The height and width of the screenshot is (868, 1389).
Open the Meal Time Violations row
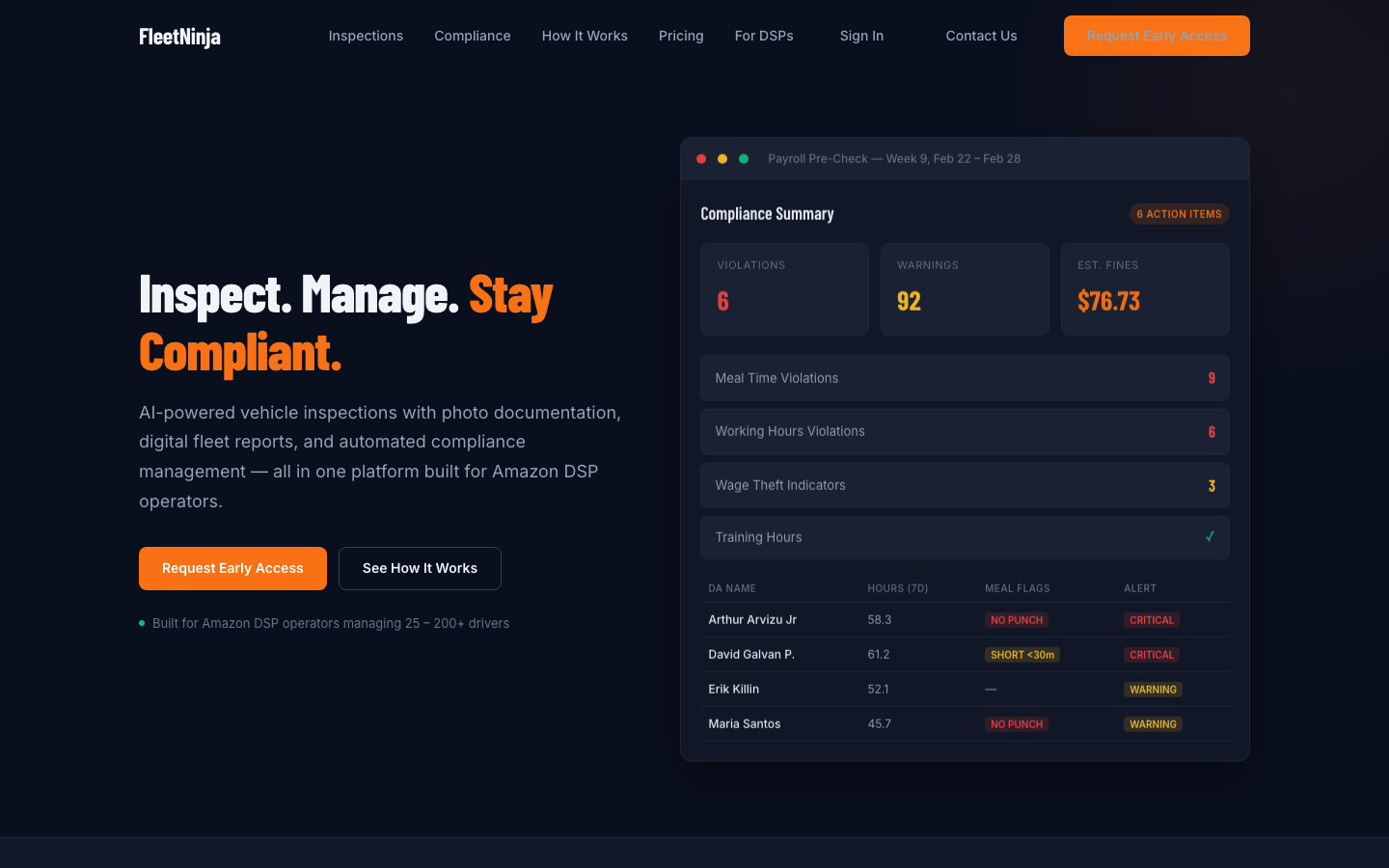click(x=965, y=378)
